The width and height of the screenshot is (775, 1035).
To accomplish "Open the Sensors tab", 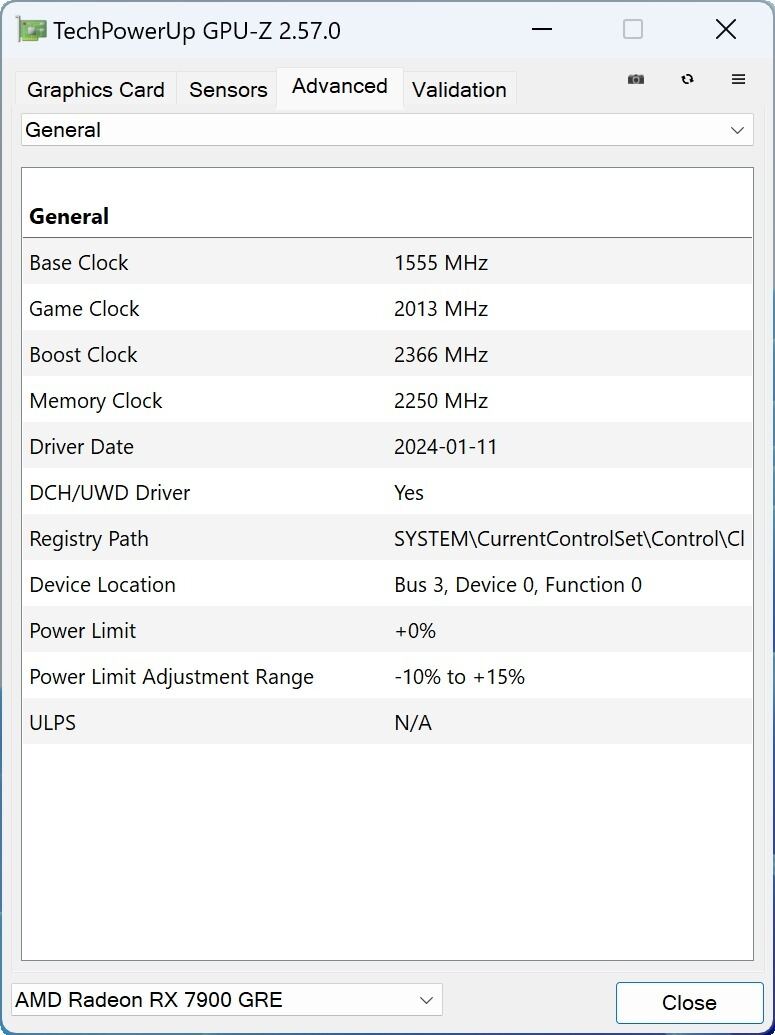I will [228, 89].
